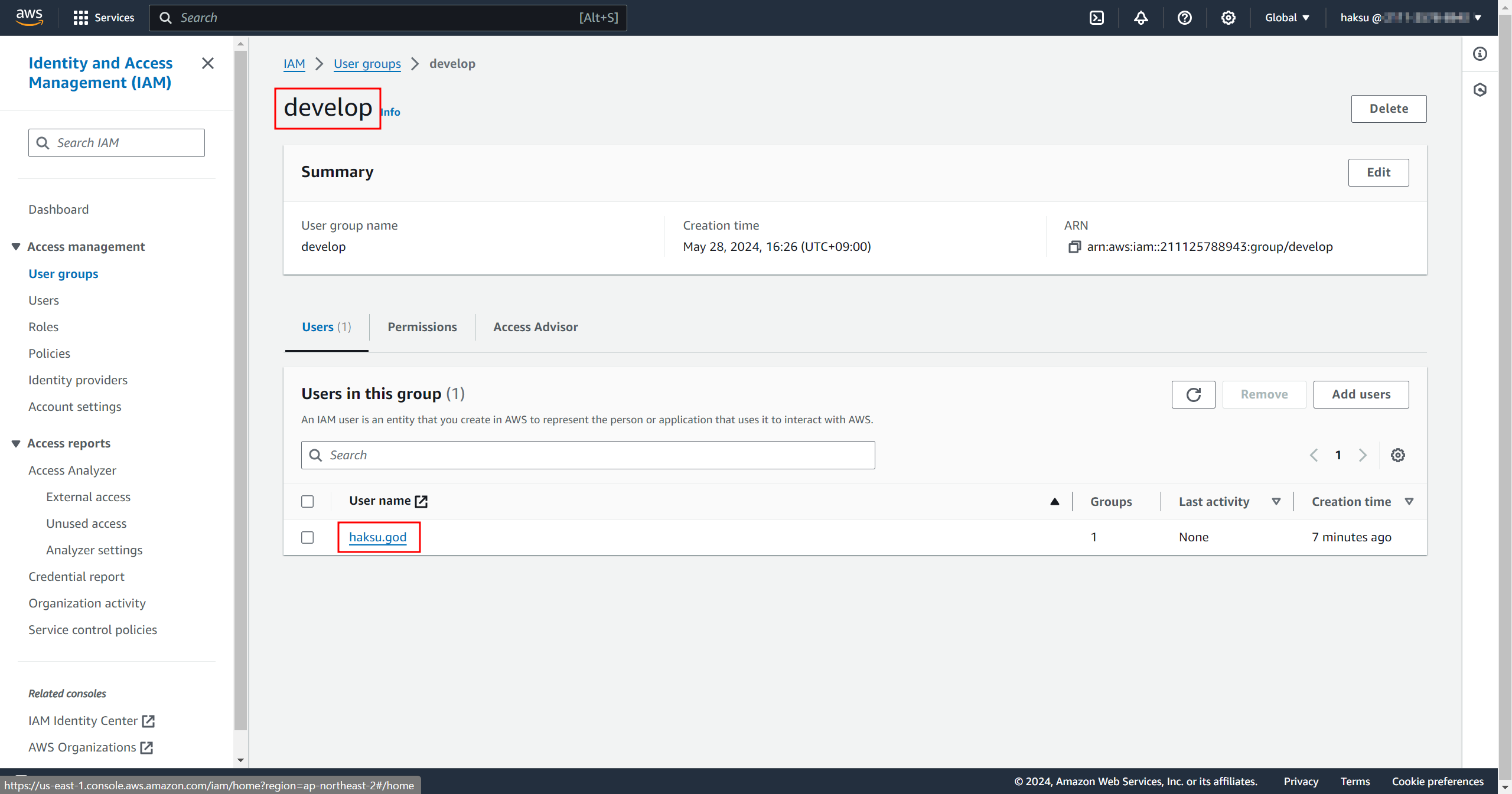This screenshot has height=794, width=1512.
Task: Open the info panel icon at right
Action: [1480, 54]
